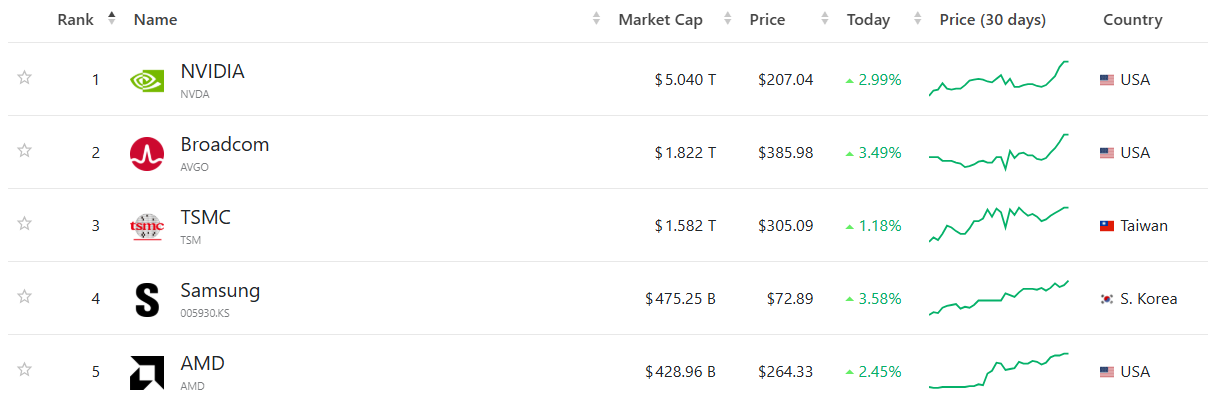The height and width of the screenshot is (406, 1208).
Task: Click the Samsung black S logo
Action: point(147,299)
